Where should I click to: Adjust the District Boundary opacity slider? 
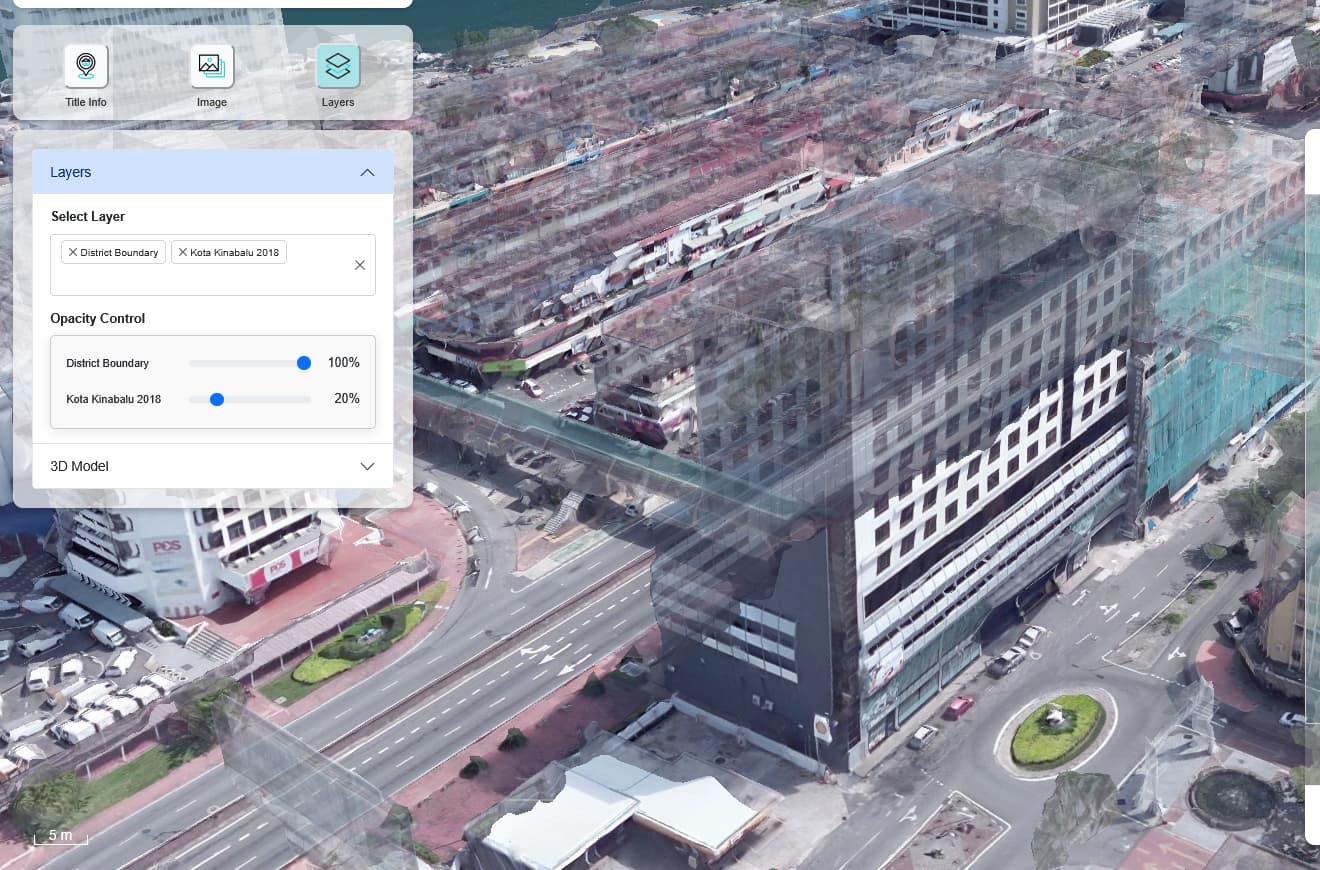(x=304, y=363)
